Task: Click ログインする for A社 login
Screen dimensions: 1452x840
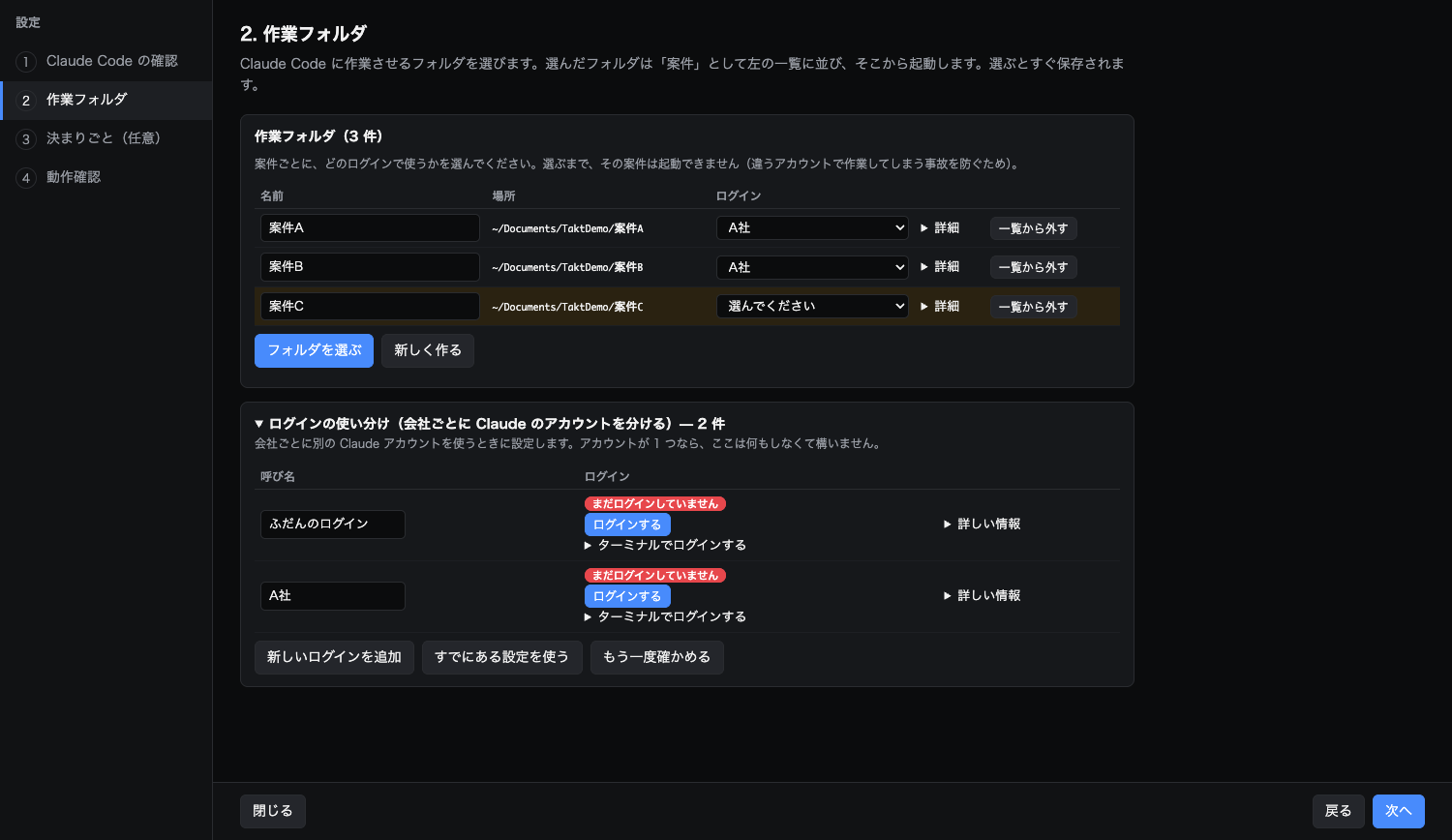Action: (627, 596)
